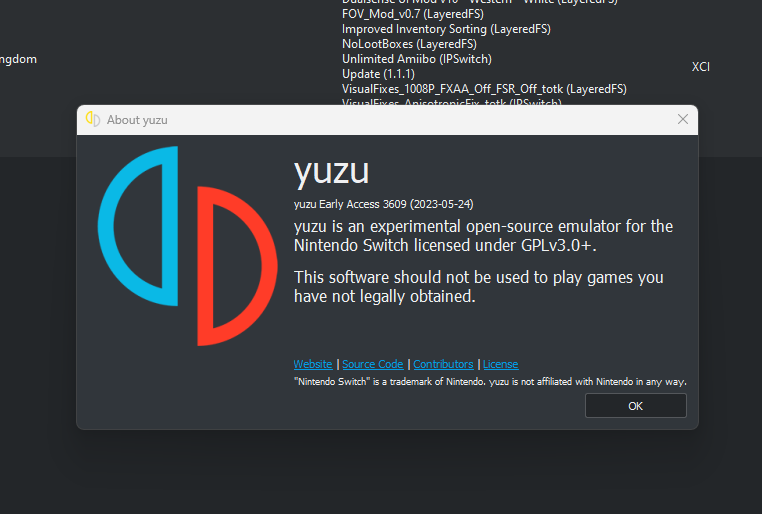Click the large yuzu logo image
The image size is (762, 514).
click(188, 246)
